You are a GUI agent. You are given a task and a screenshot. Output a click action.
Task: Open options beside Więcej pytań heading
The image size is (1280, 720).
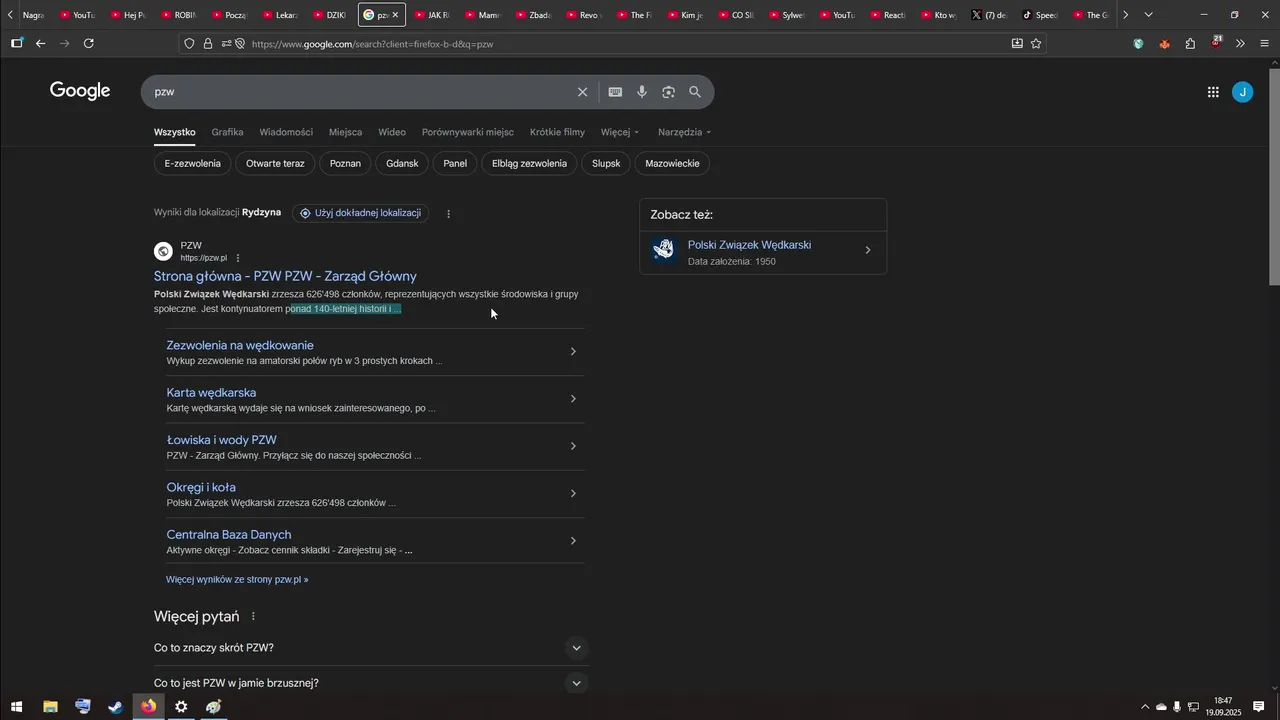click(253, 617)
